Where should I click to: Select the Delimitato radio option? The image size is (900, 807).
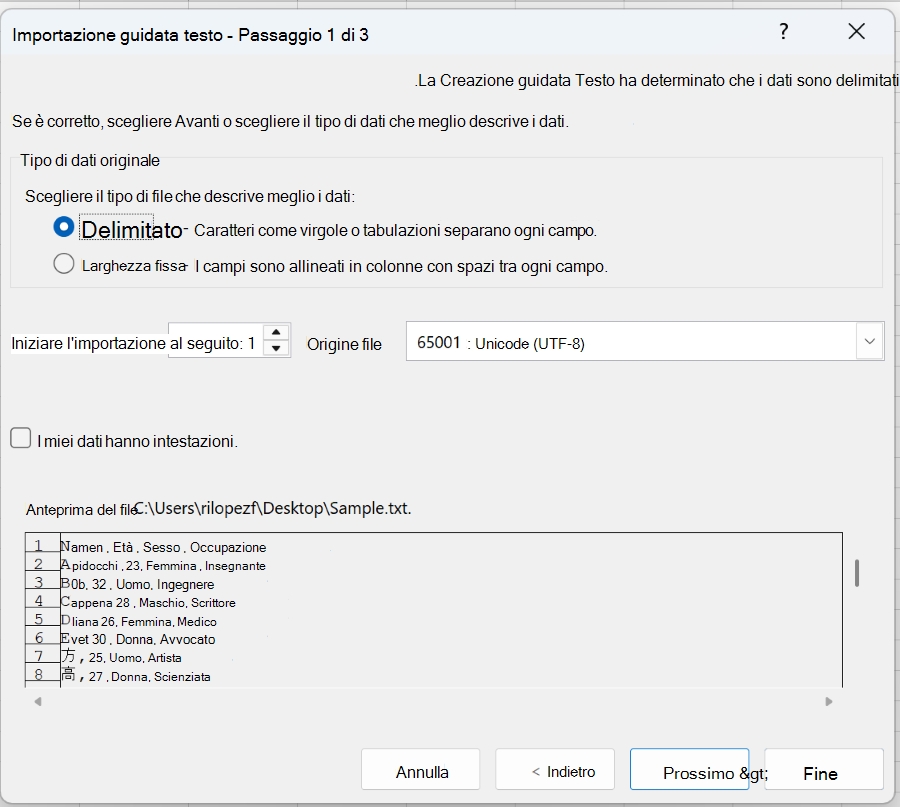[64, 227]
